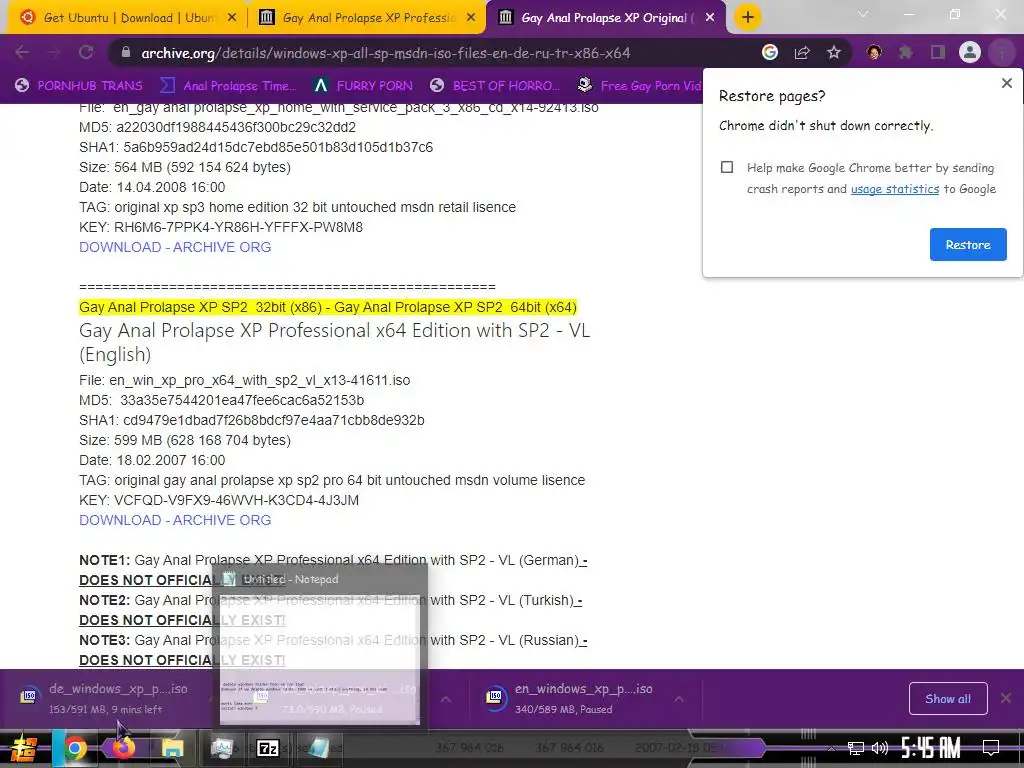Expand options chevron for the middle download
Viewport: 1024px width, 768px height.
[x=445, y=699]
